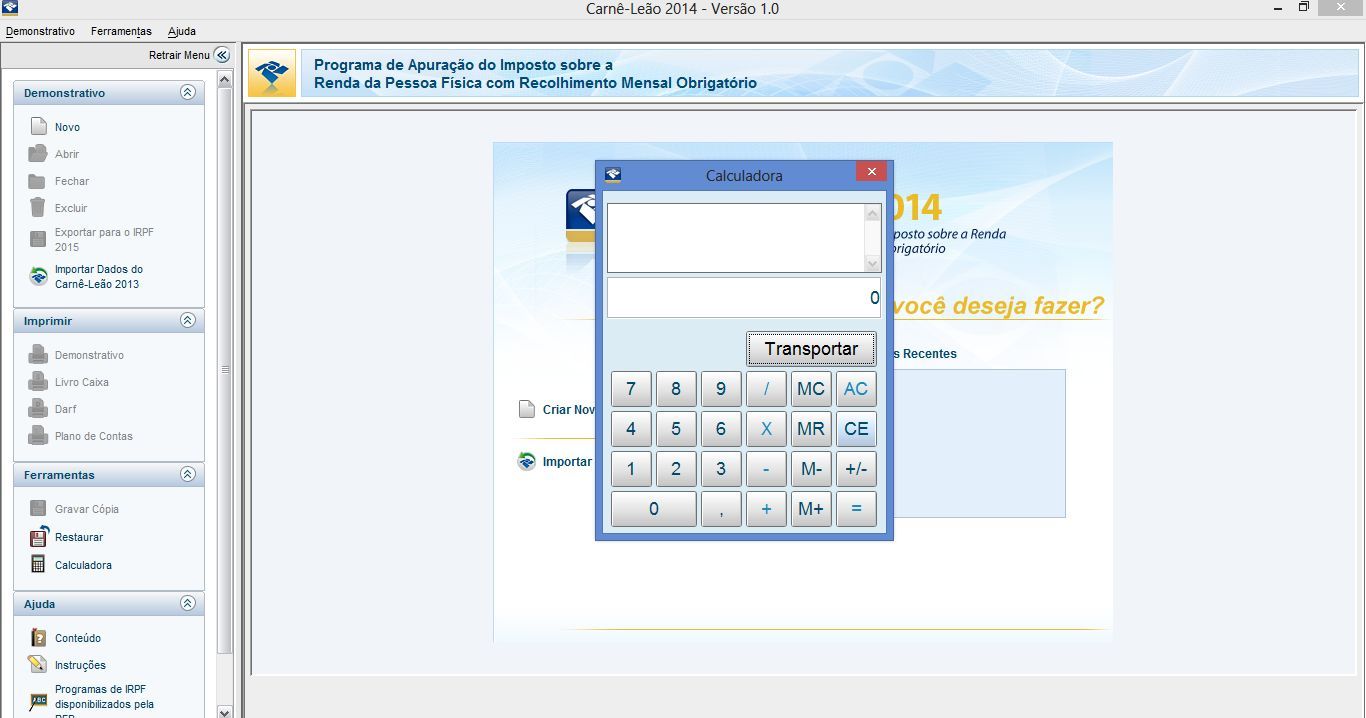Screen dimensions: 1366x718
Task: Click the Instruções icon
Action: [x=38, y=664]
